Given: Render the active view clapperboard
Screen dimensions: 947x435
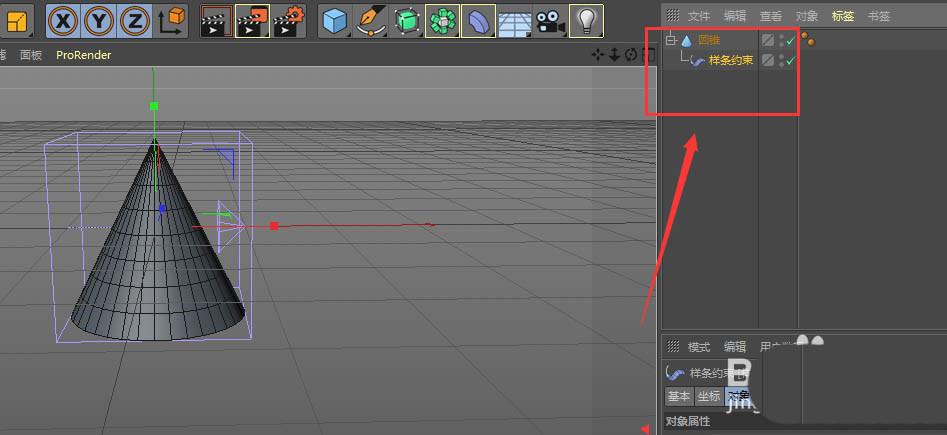Looking at the screenshot, I should coord(216,21).
